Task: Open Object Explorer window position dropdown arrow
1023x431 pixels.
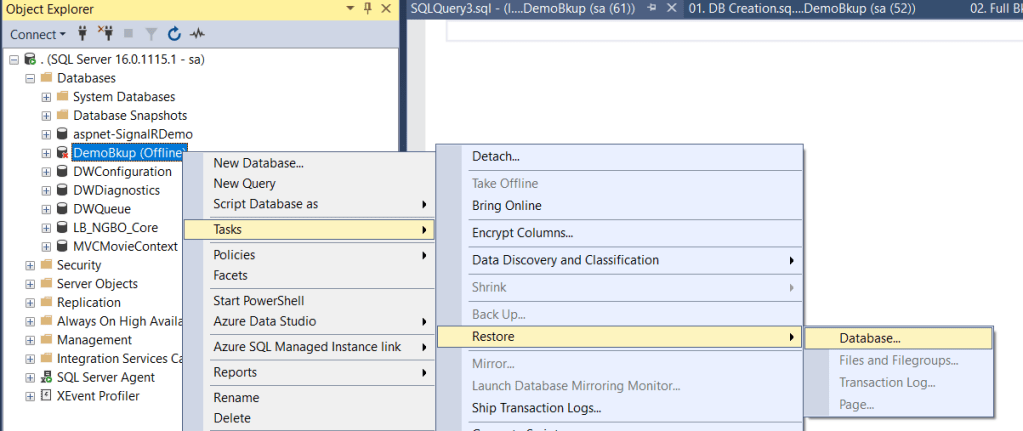Action: (x=350, y=9)
